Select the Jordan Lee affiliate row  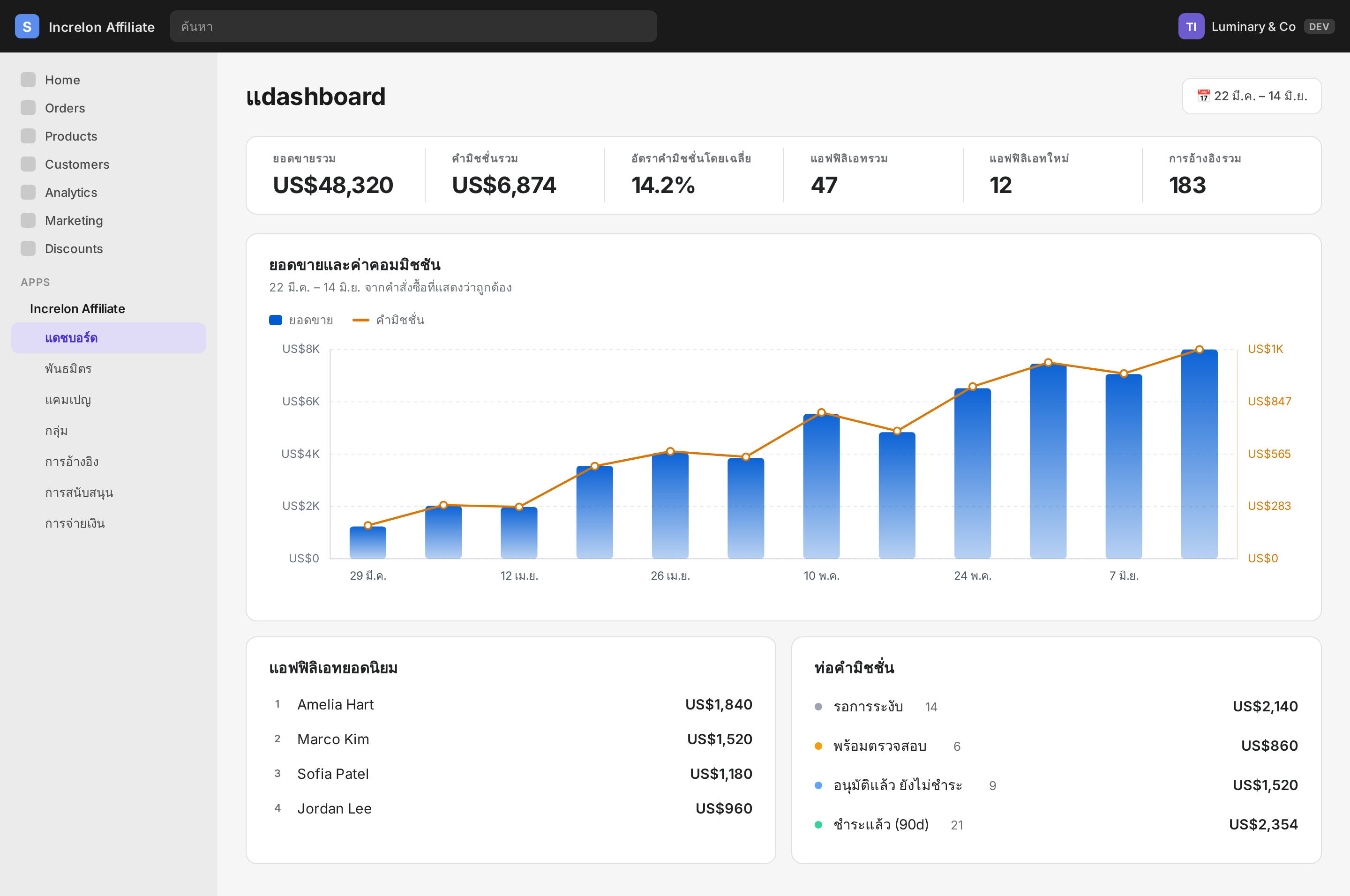[510, 808]
